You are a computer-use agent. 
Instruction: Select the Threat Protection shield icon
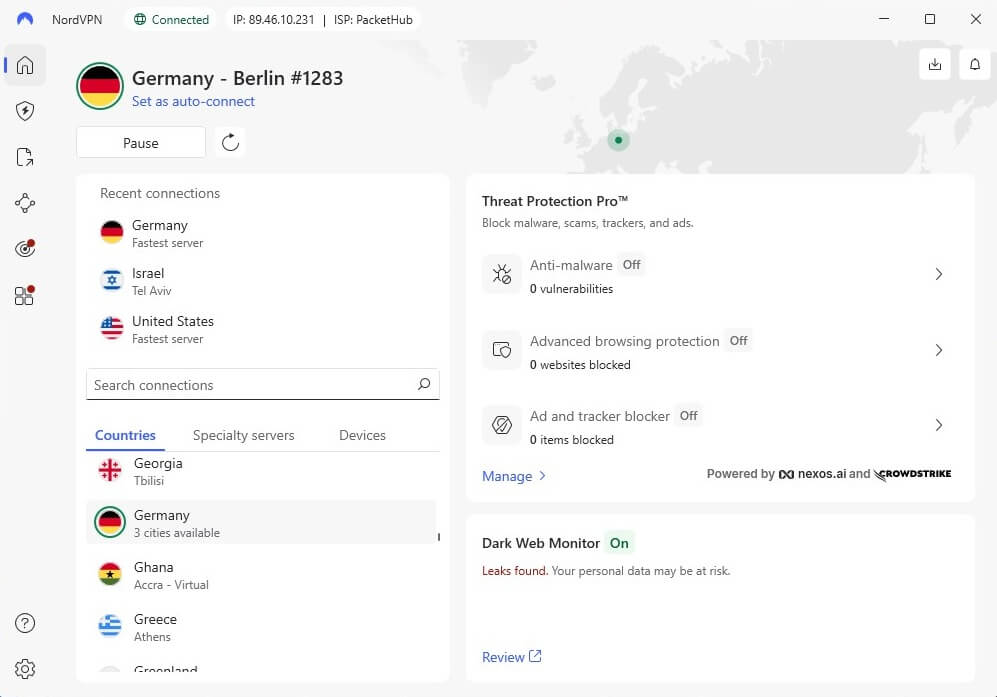(24, 111)
